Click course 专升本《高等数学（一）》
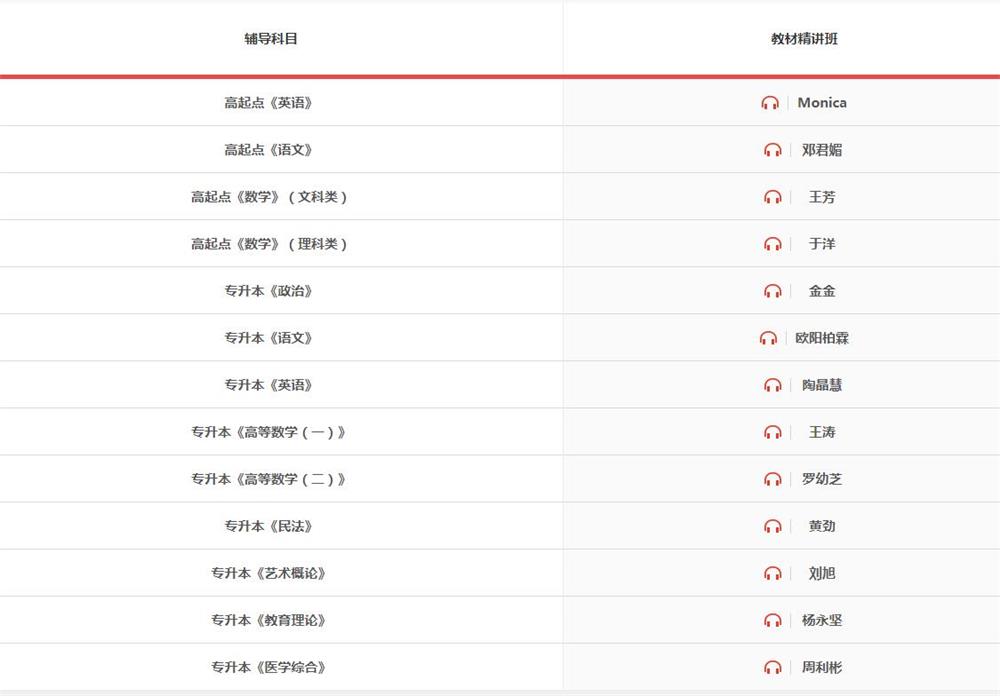The image size is (1000, 696). tap(269, 432)
